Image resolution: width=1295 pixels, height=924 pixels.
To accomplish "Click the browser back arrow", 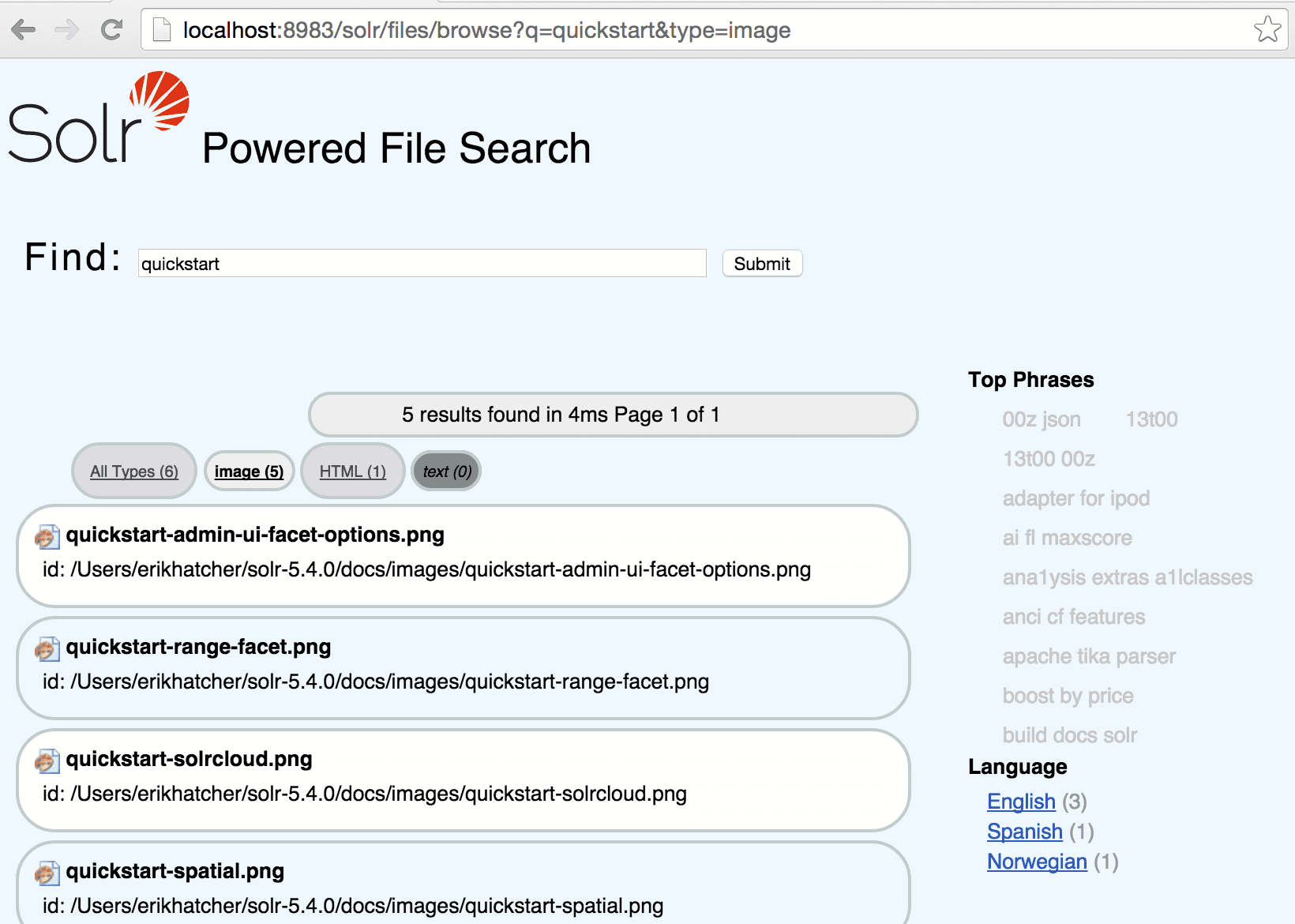I will [x=24, y=30].
